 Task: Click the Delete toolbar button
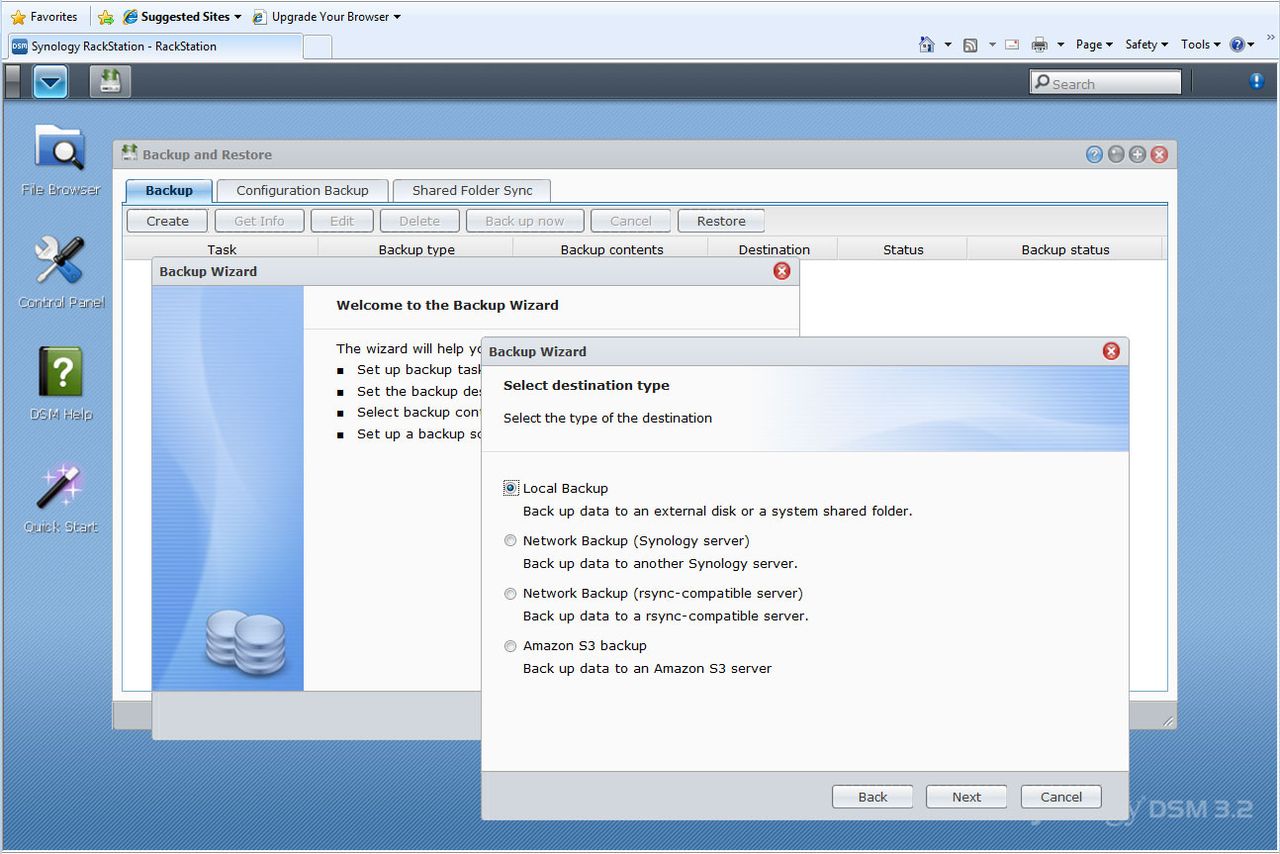click(x=420, y=221)
